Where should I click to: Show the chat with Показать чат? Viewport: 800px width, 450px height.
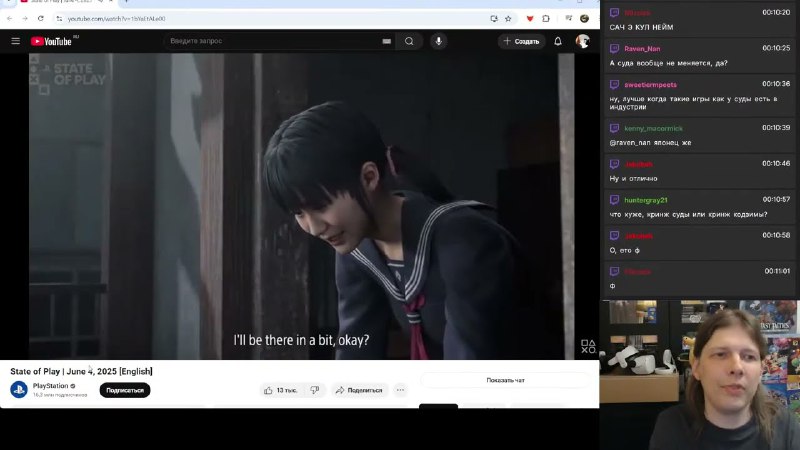click(x=505, y=380)
